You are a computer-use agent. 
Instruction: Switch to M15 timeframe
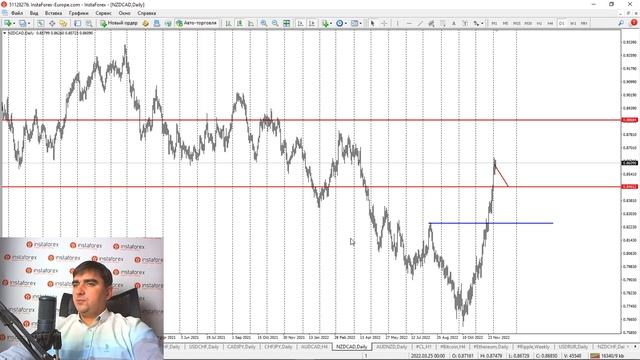[517, 23]
